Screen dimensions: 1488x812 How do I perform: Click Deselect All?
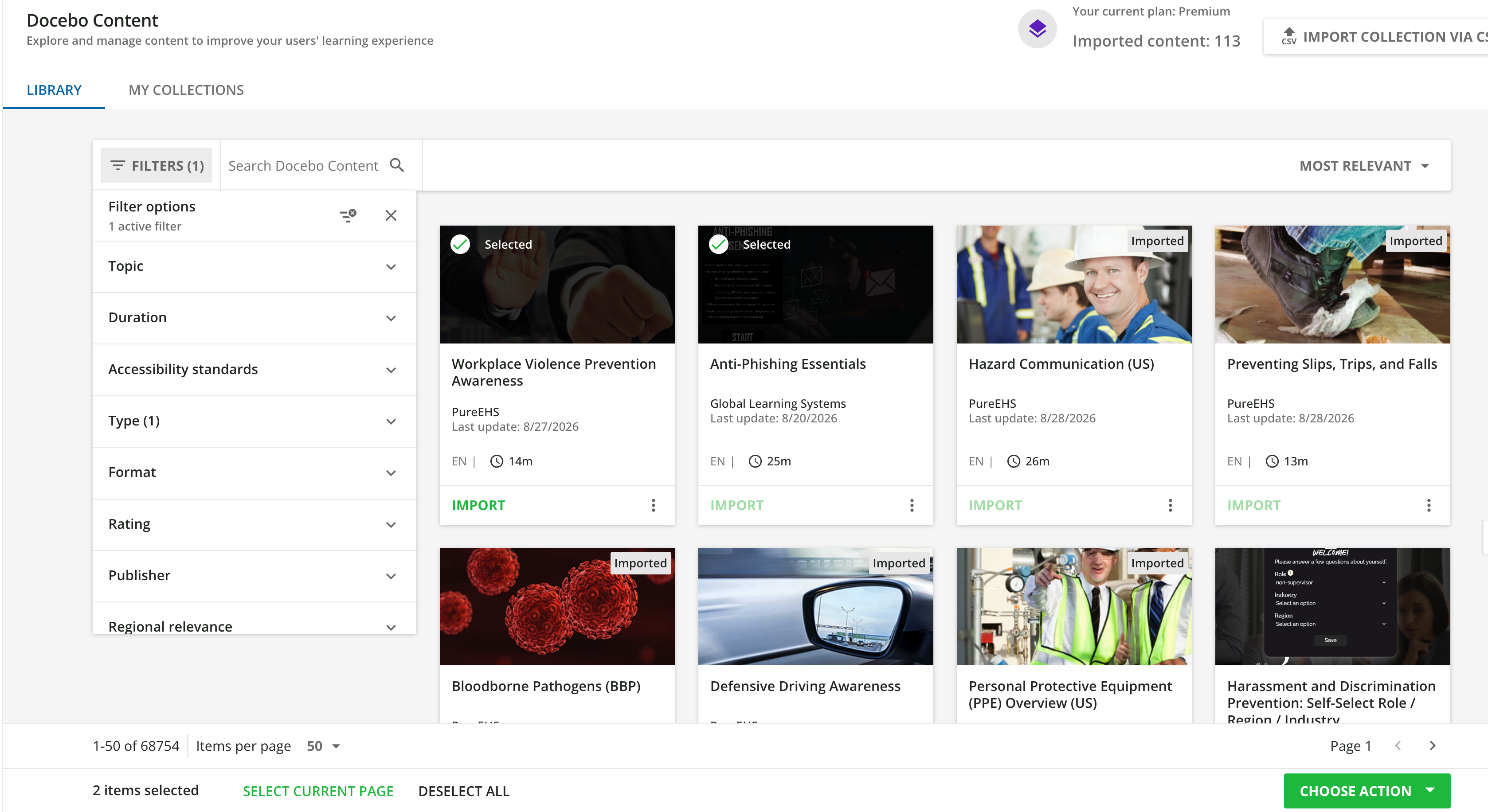pos(464,791)
